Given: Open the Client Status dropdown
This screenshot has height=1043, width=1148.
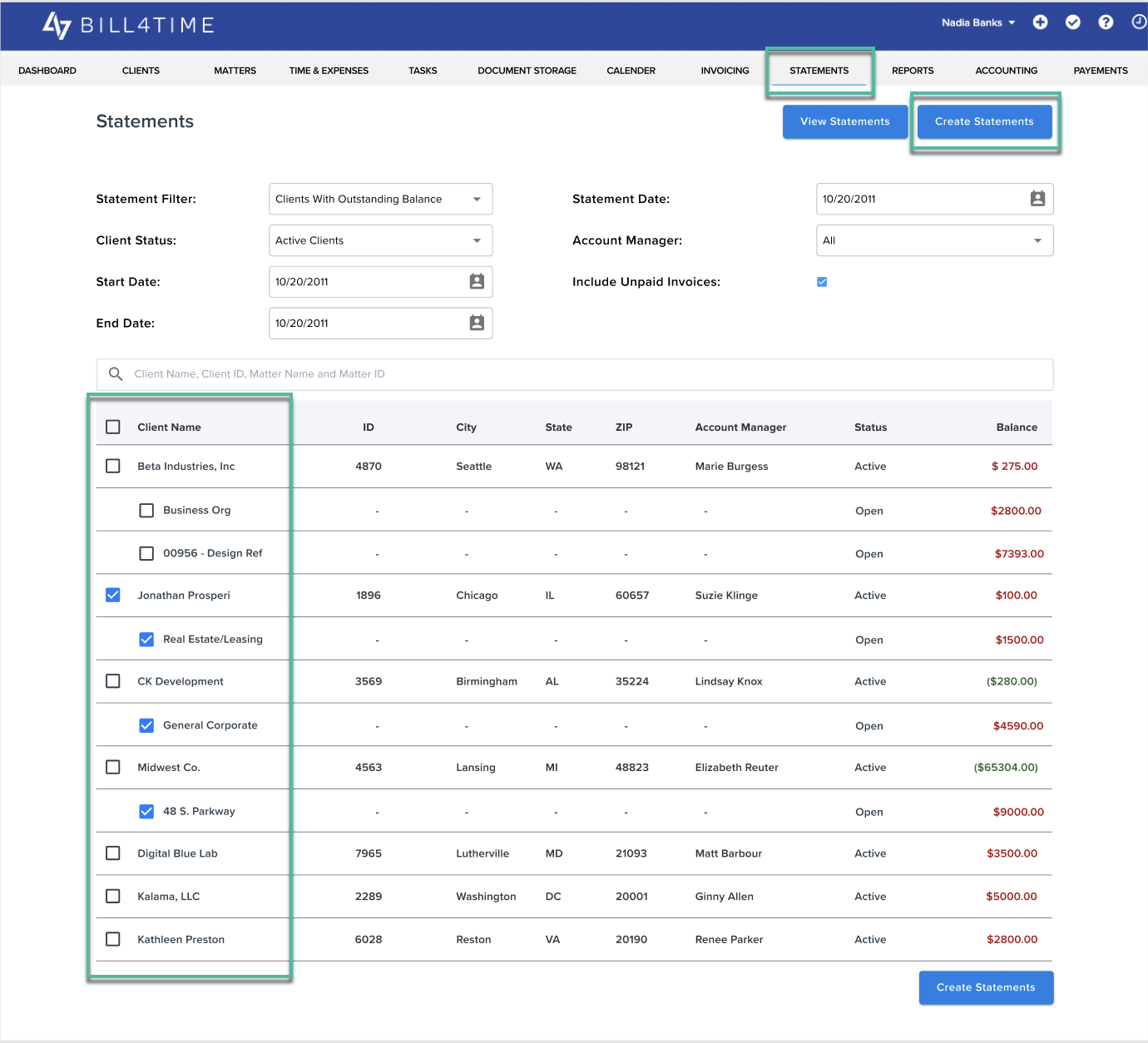Looking at the screenshot, I should pos(381,240).
